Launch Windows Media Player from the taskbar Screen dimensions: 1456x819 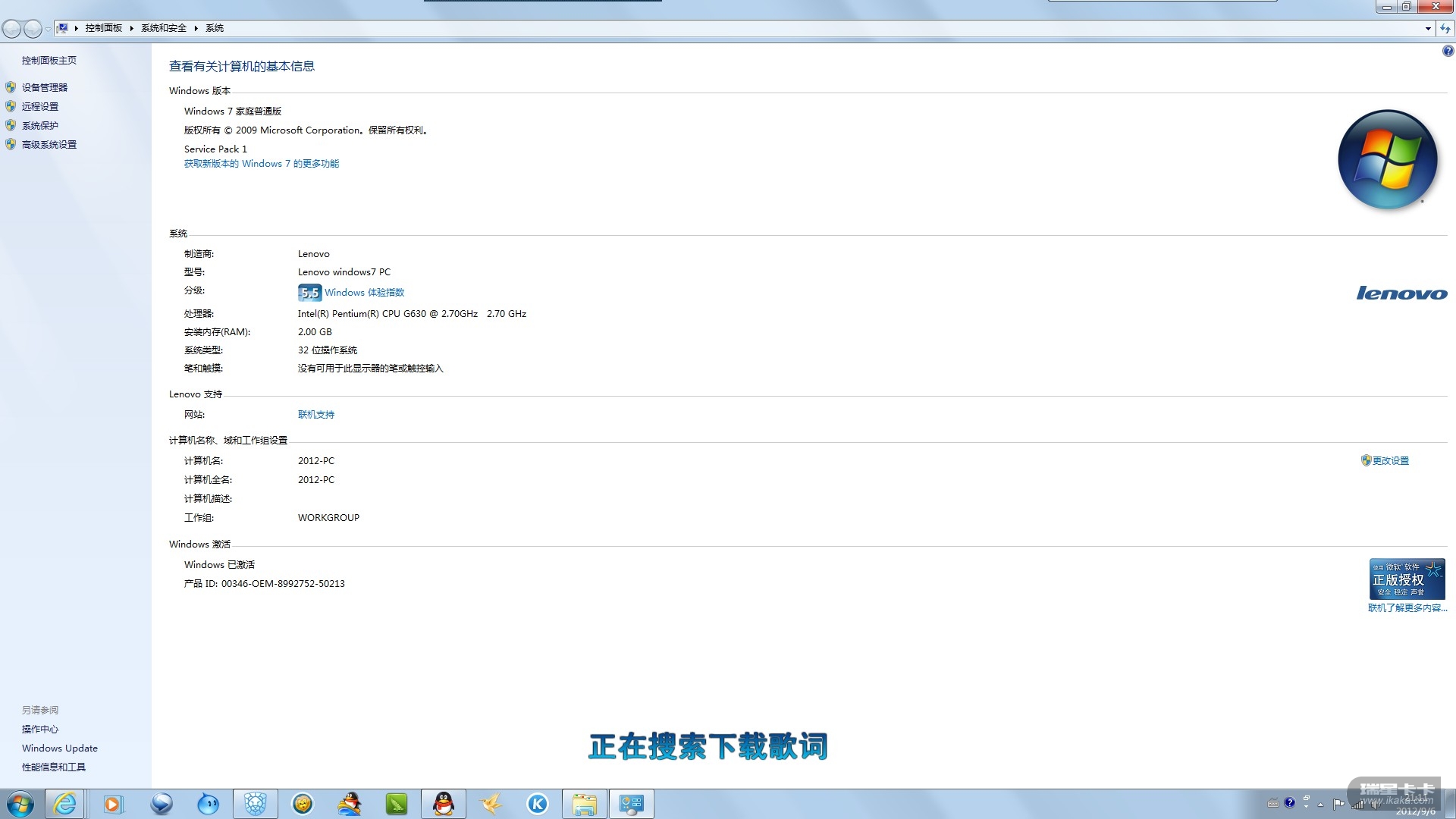point(113,804)
